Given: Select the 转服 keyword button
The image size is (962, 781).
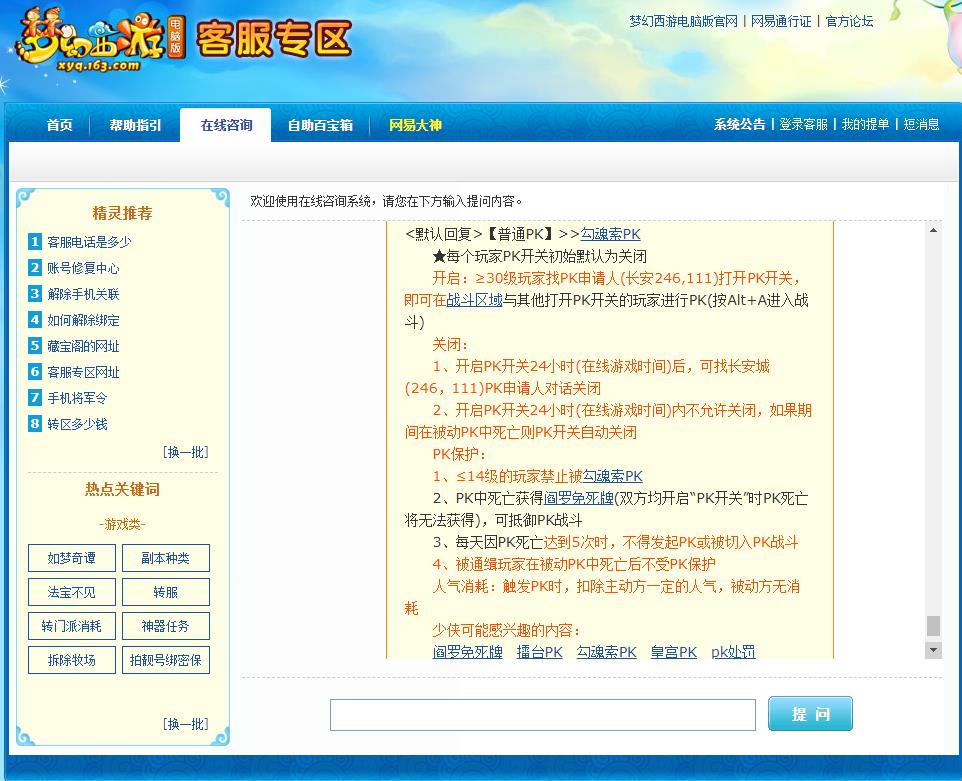Looking at the screenshot, I should [x=165, y=591].
